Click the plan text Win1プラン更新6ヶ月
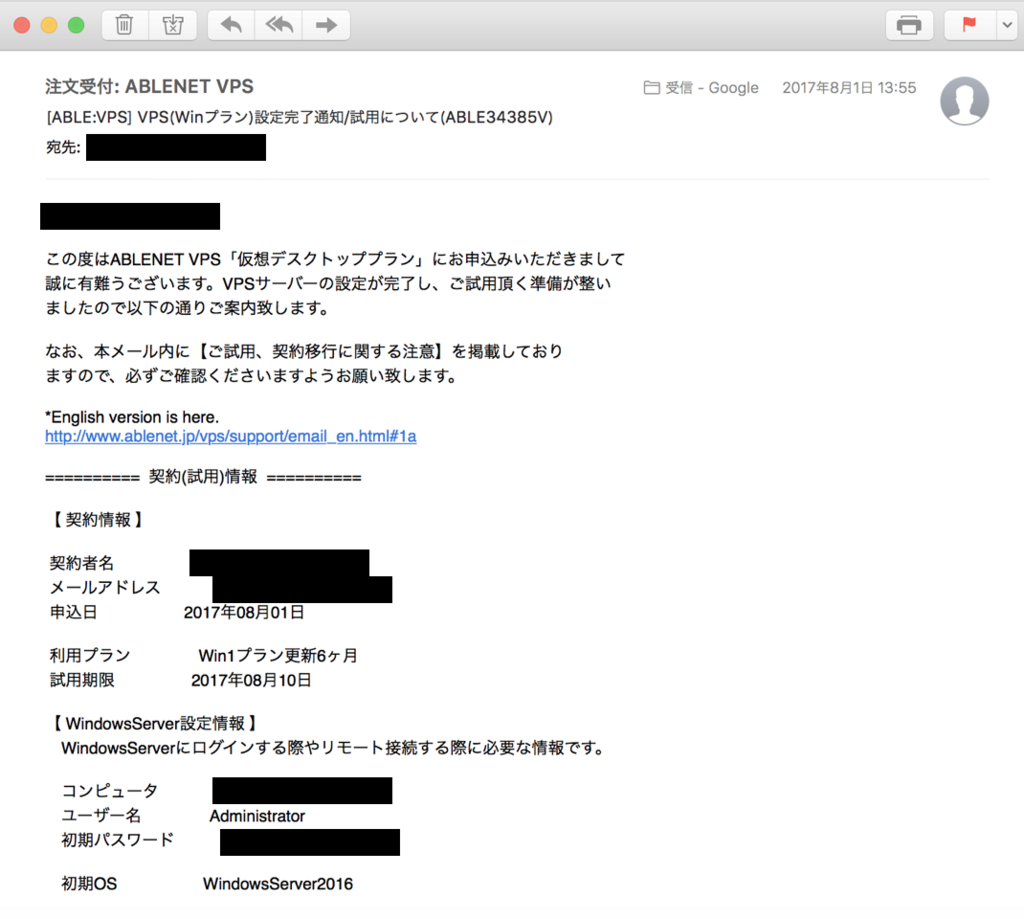 [x=278, y=655]
